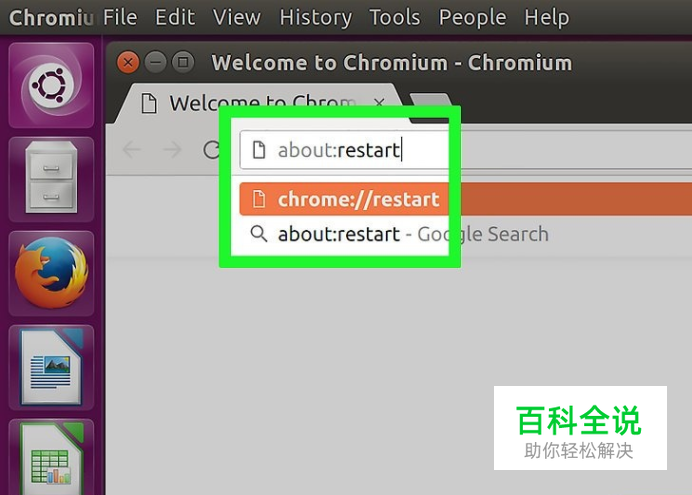
Task: Open a new tab beside Welcome tab
Action: 430,103
